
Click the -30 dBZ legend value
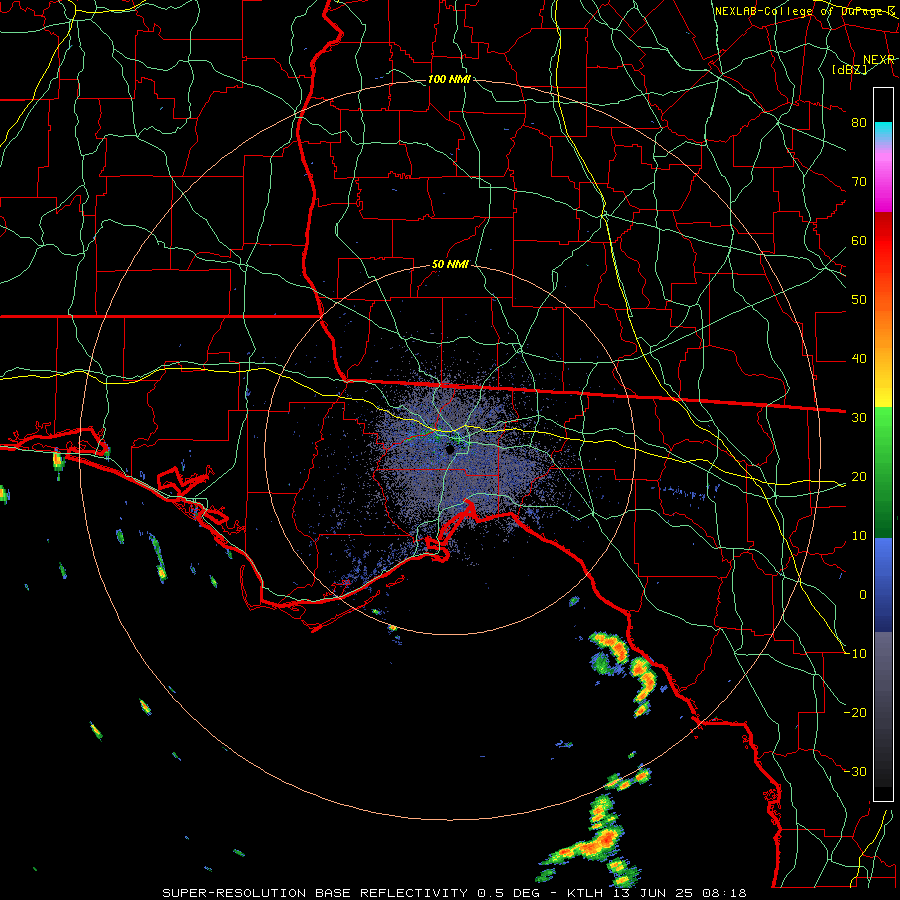click(855, 771)
